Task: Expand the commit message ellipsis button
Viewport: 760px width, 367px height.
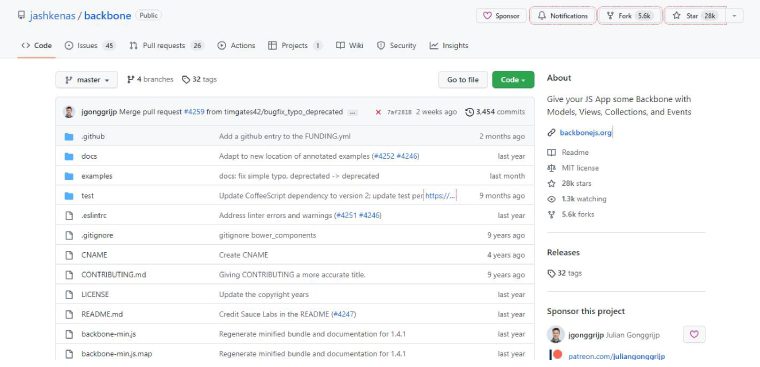Action: pyautogui.click(x=352, y=112)
